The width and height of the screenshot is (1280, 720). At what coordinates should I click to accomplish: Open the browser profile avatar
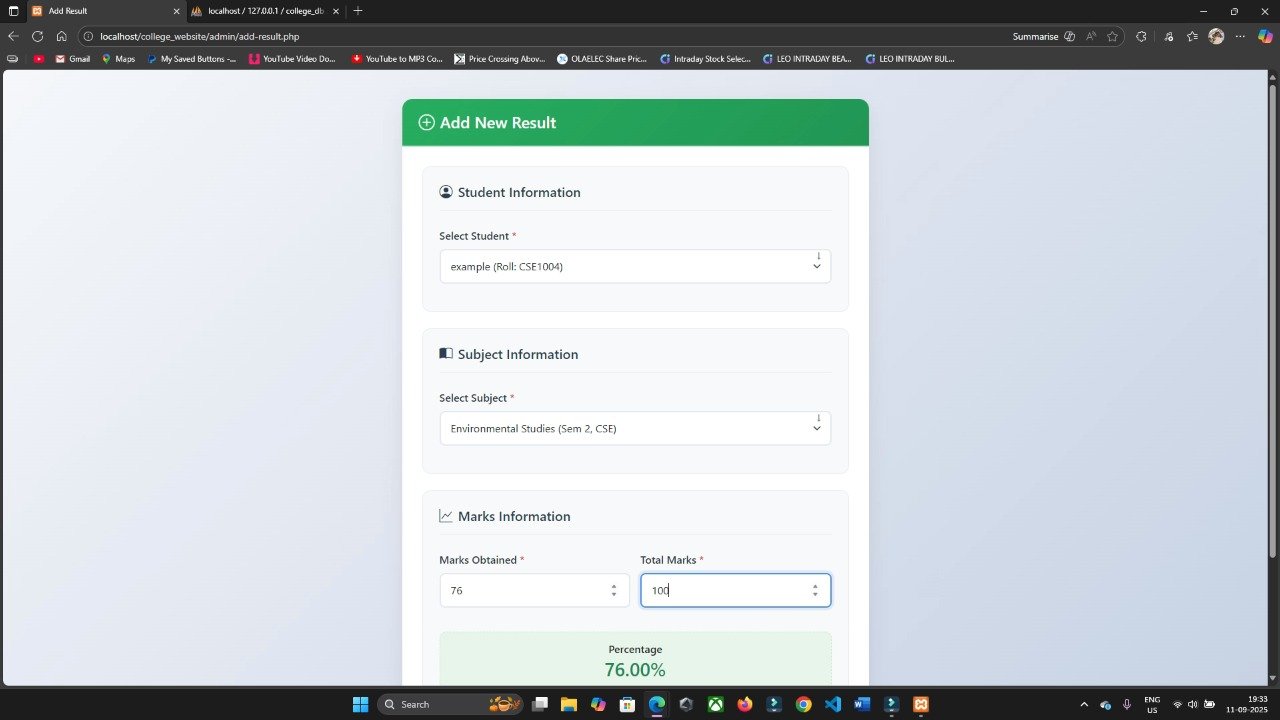(x=1216, y=36)
